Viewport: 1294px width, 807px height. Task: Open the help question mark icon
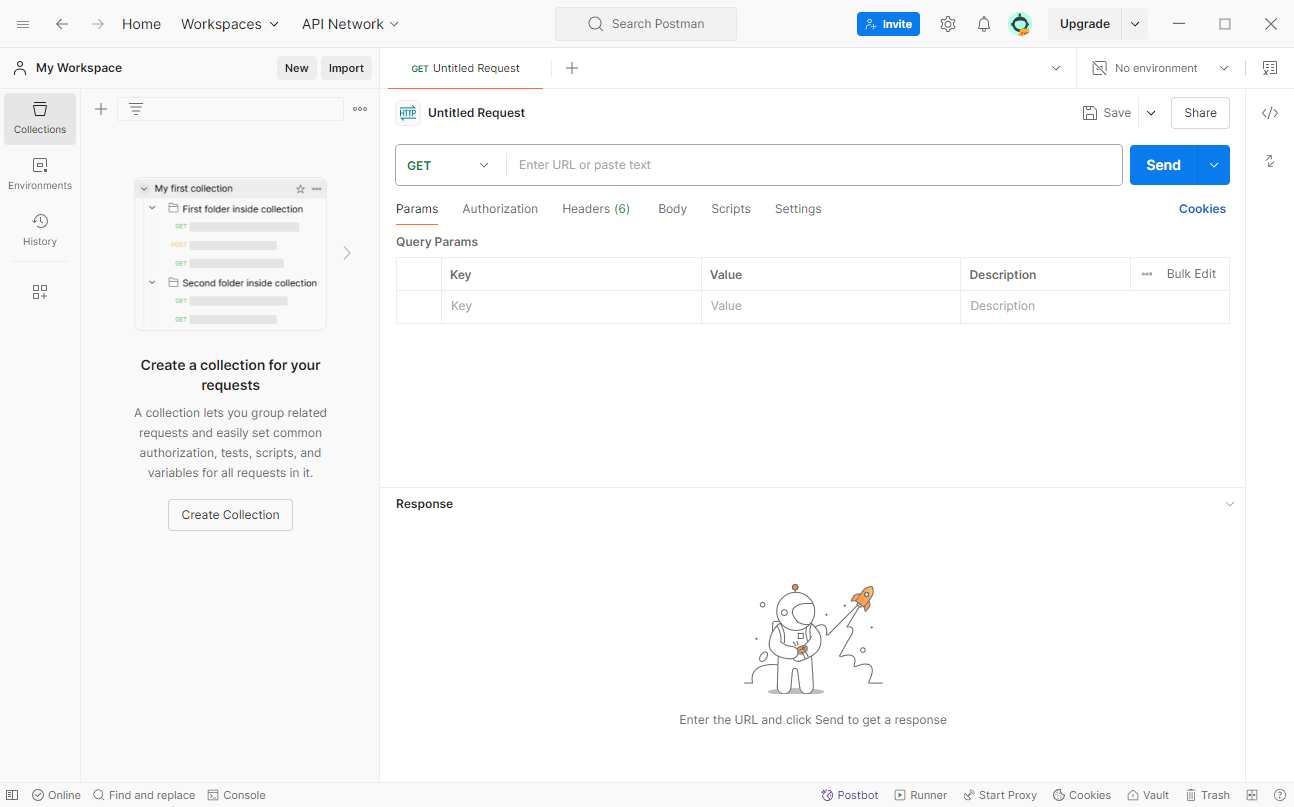coord(1279,795)
